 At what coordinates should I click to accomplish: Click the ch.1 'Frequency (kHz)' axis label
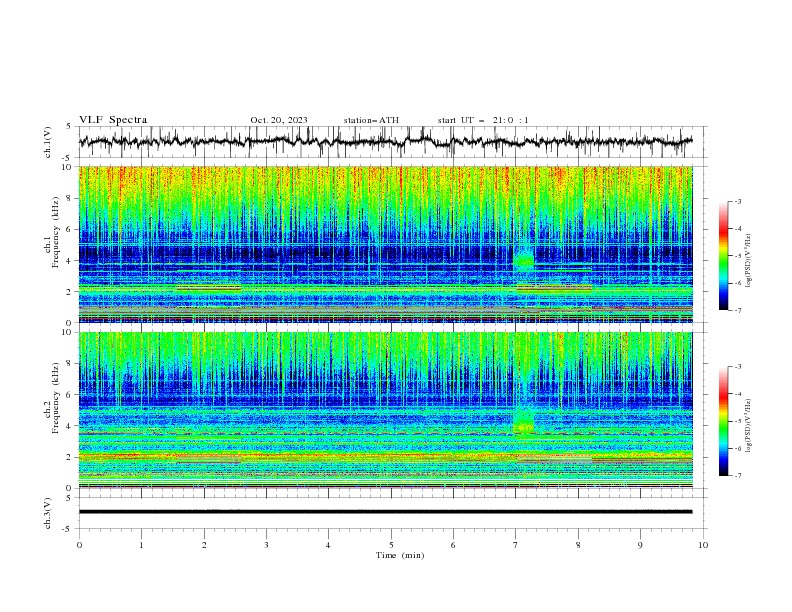click(x=56, y=232)
